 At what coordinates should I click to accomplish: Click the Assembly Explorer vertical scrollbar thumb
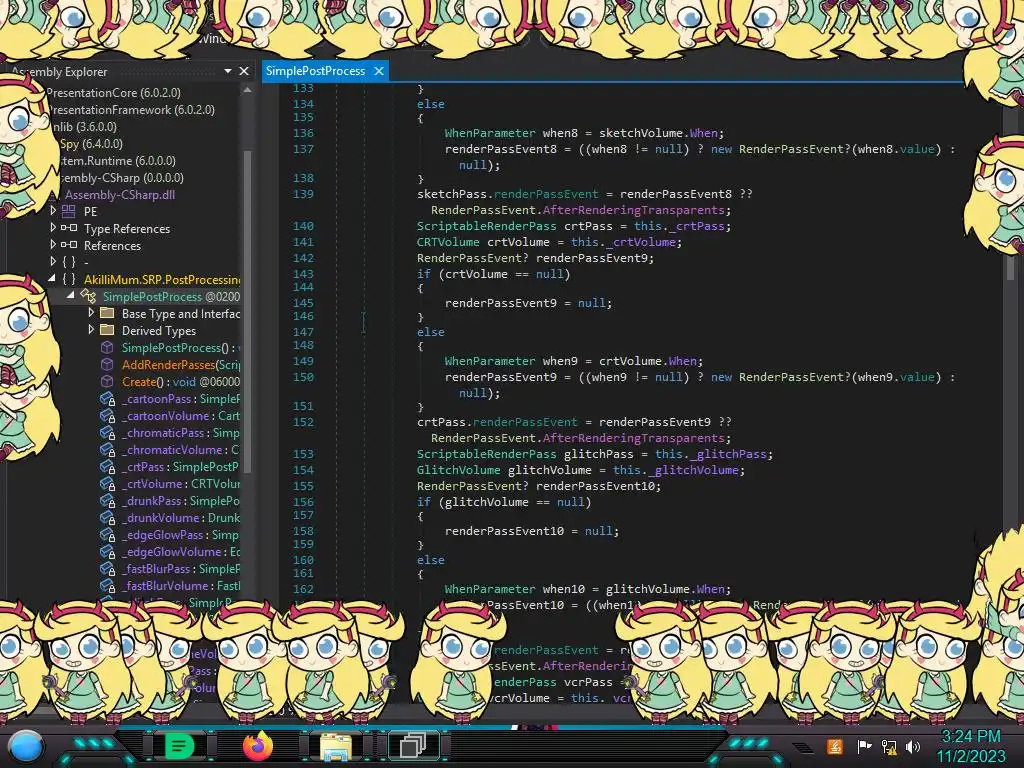coord(248,310)
